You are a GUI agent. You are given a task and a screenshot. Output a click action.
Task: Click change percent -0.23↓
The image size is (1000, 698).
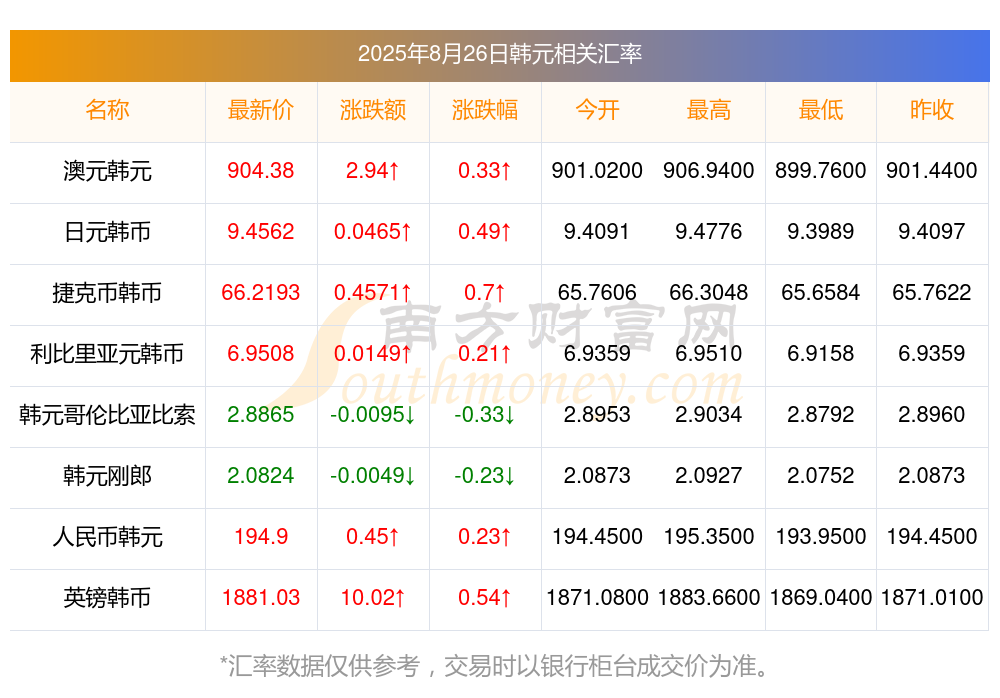pos(485,475)
